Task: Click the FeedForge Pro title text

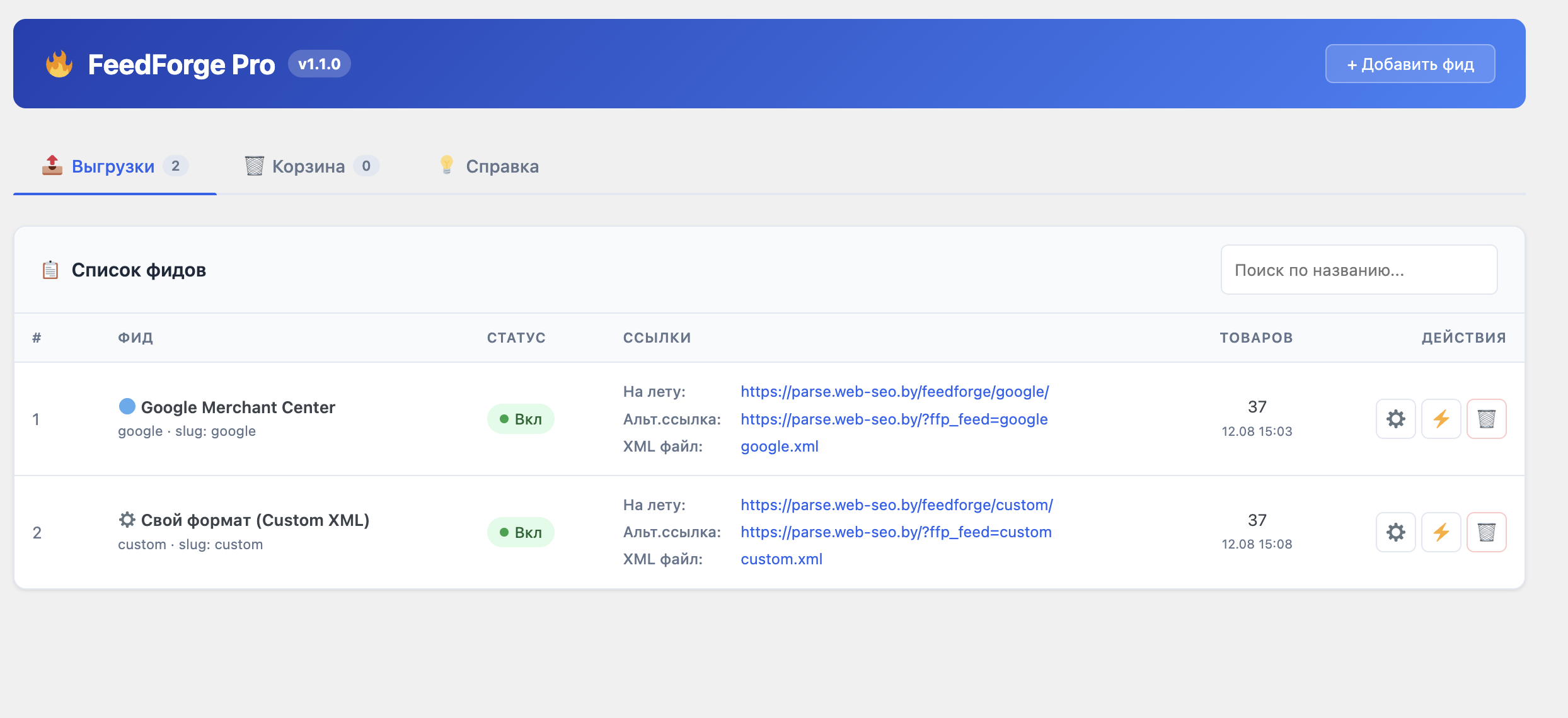Action: click(182, 64)
